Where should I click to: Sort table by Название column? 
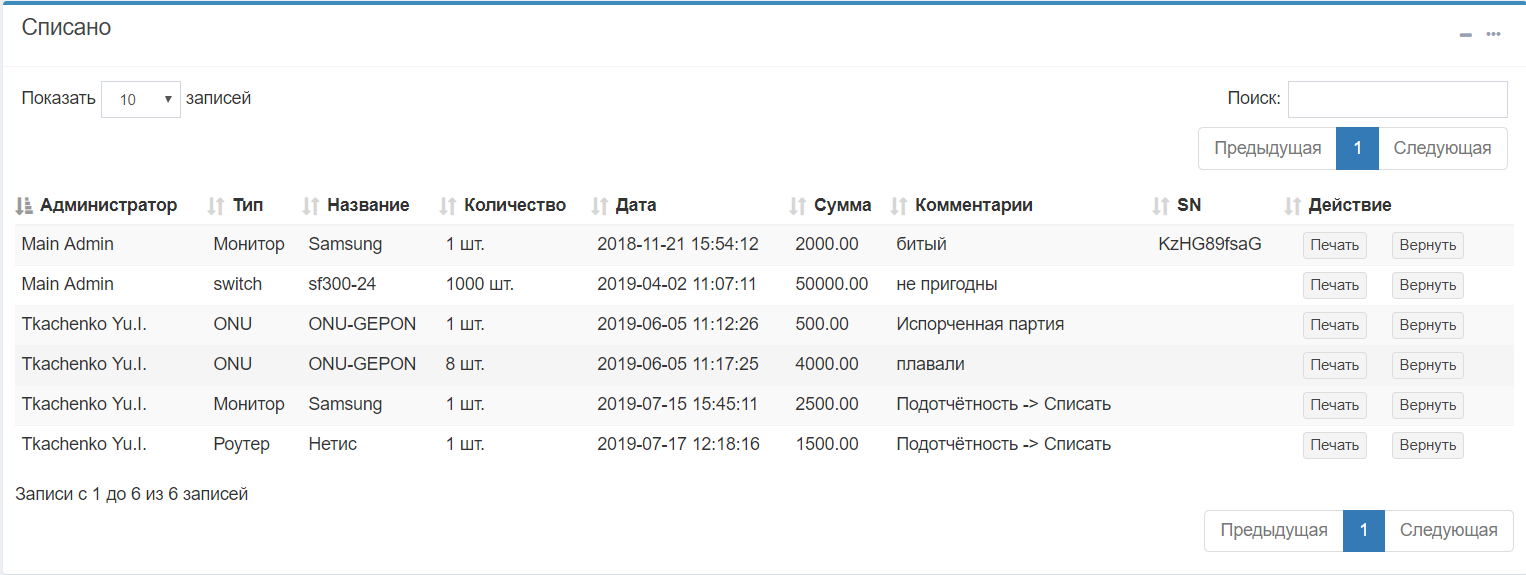coord(311,205)
